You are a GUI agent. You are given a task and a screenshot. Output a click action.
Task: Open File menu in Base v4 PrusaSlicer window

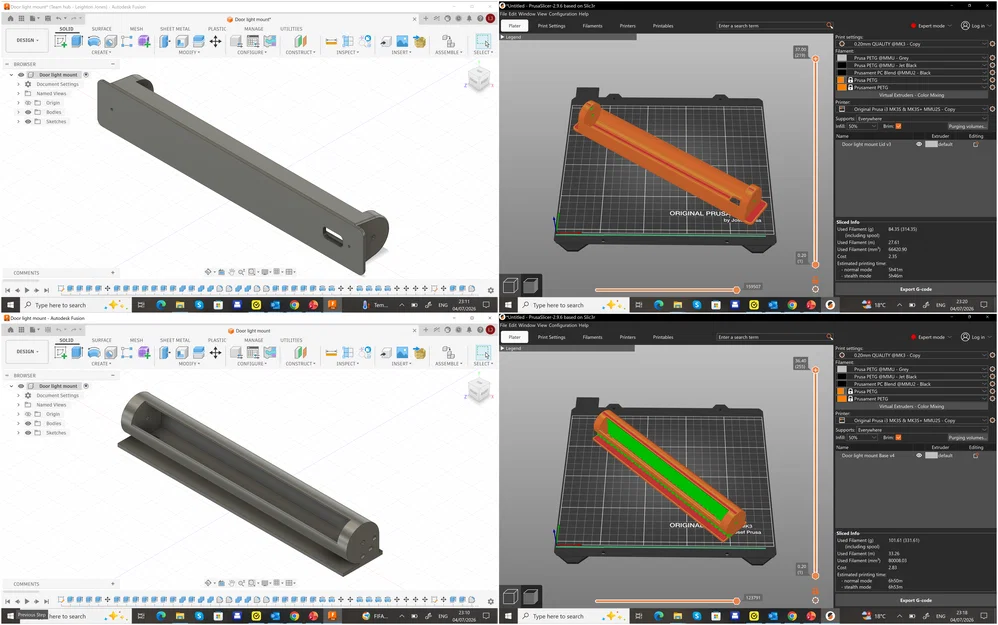[503, 325]
